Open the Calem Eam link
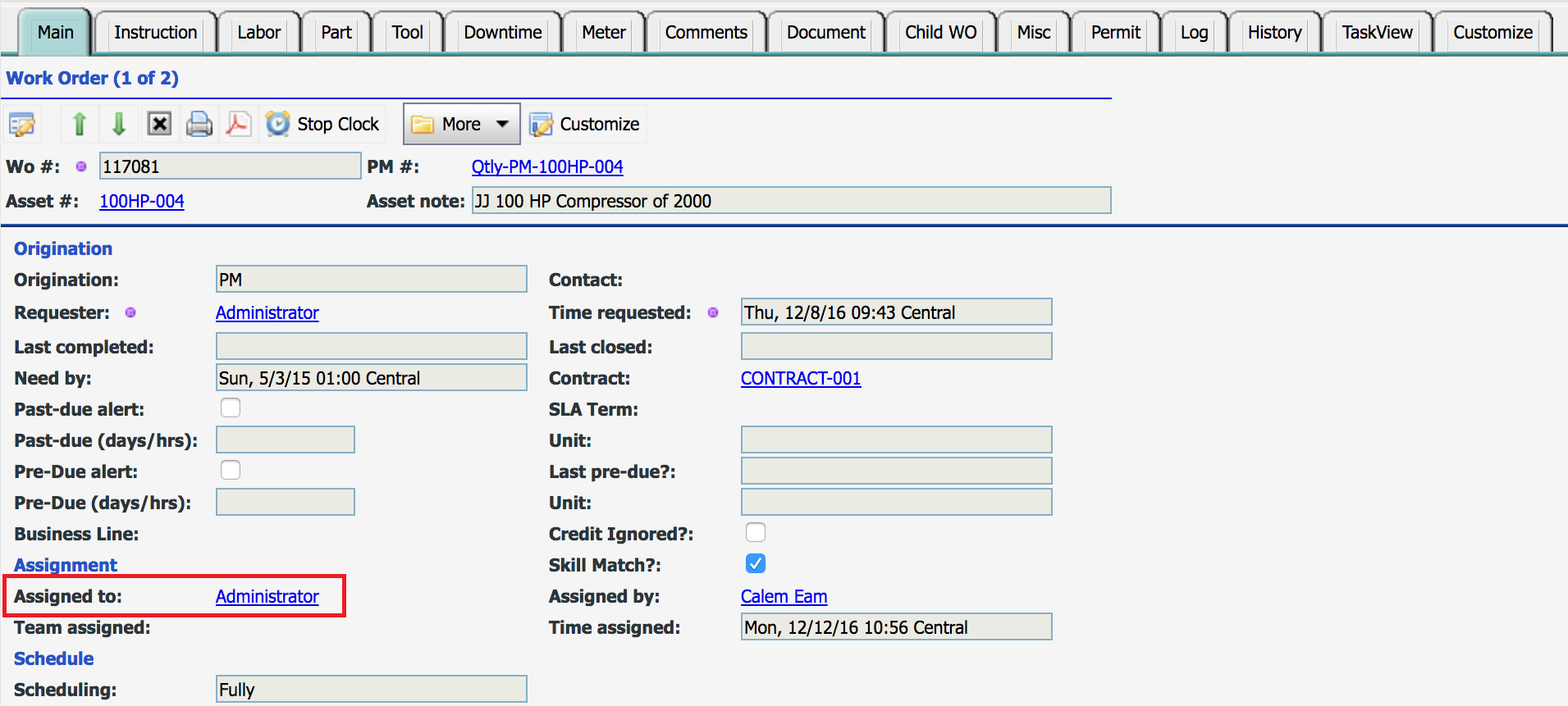 (x=784, y=596)
